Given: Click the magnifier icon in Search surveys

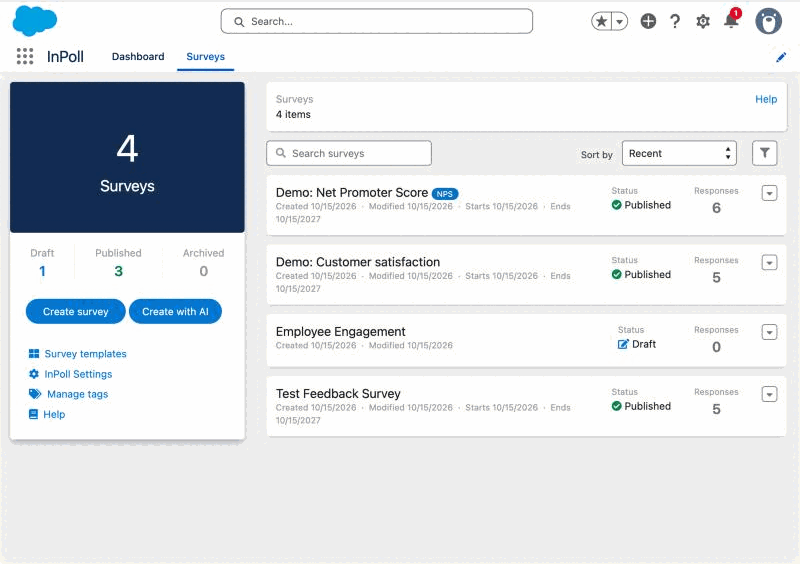Looking at the screenshot, I should 281,153.
